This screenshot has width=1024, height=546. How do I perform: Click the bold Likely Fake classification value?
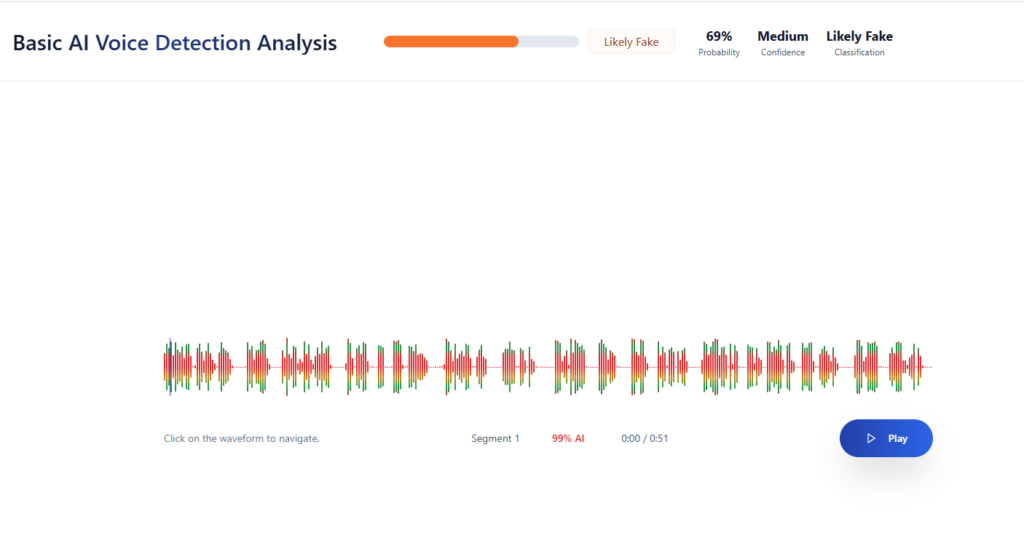coord(859,36)
